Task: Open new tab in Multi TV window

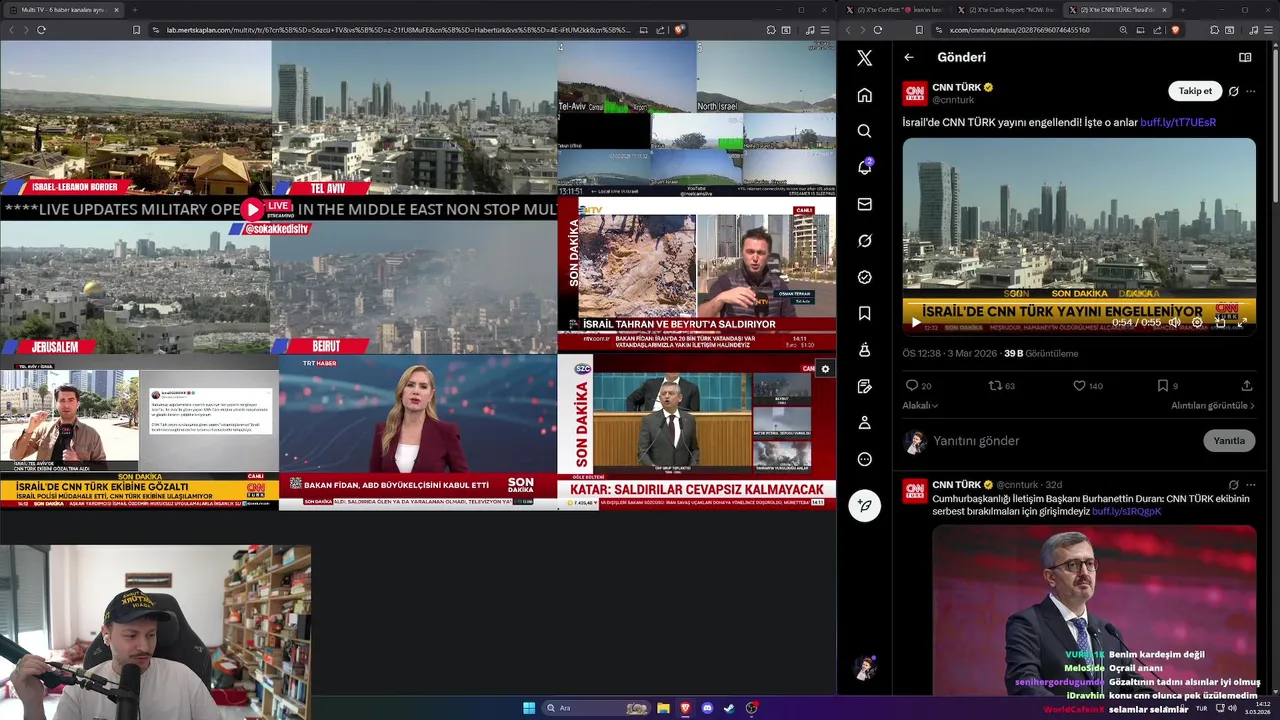Action: (x=134, y=10)
